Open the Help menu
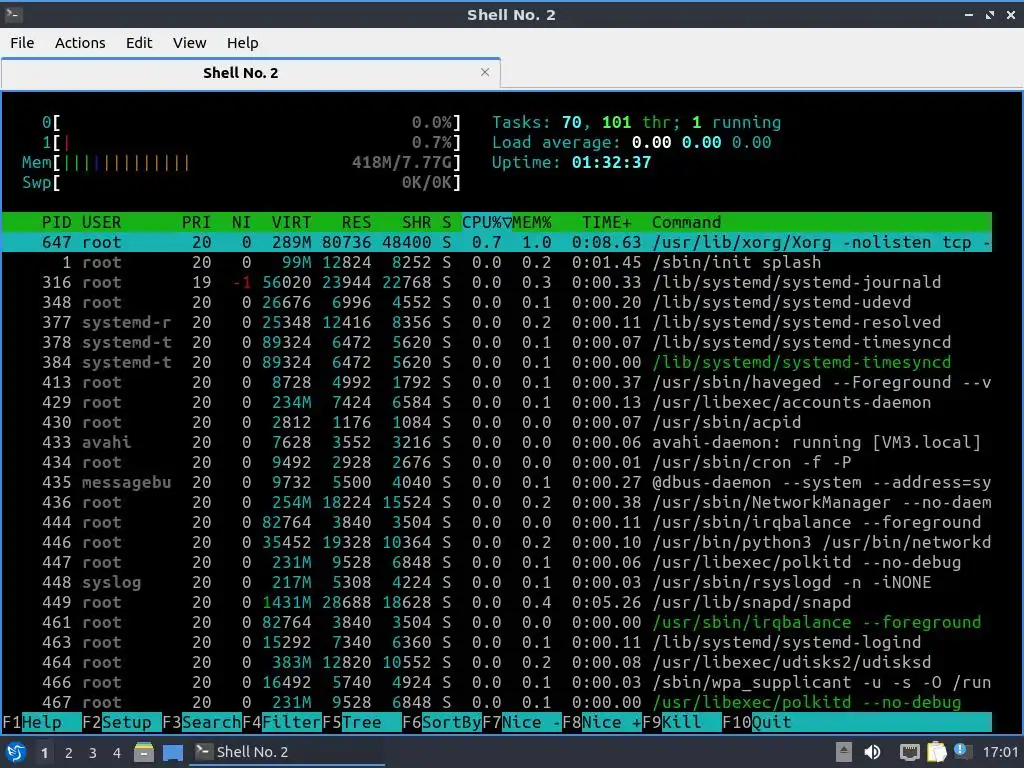The height and width of the screenshot is (768, 1024). 242,43
